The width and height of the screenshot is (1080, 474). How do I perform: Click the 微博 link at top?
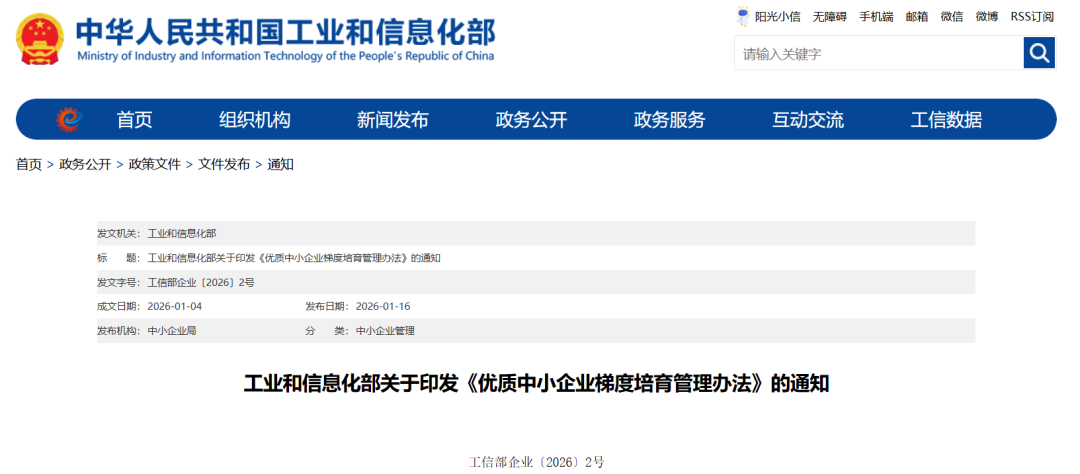[987, 17]
